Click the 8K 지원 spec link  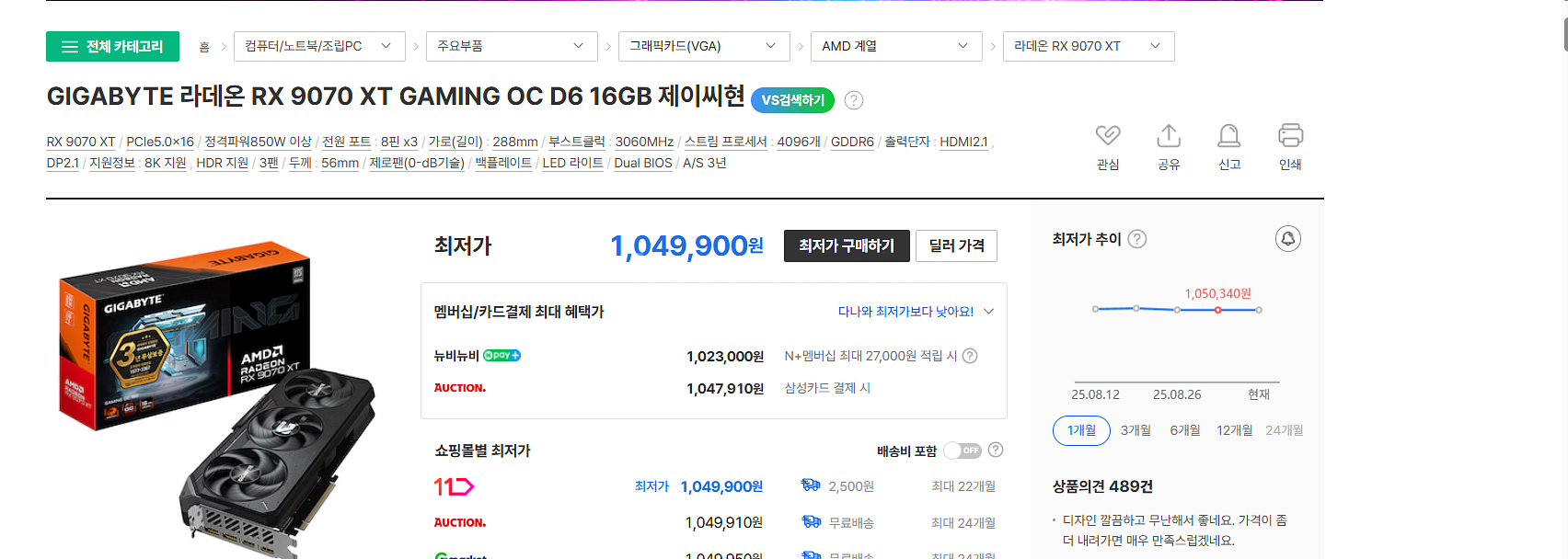[166, 163]
